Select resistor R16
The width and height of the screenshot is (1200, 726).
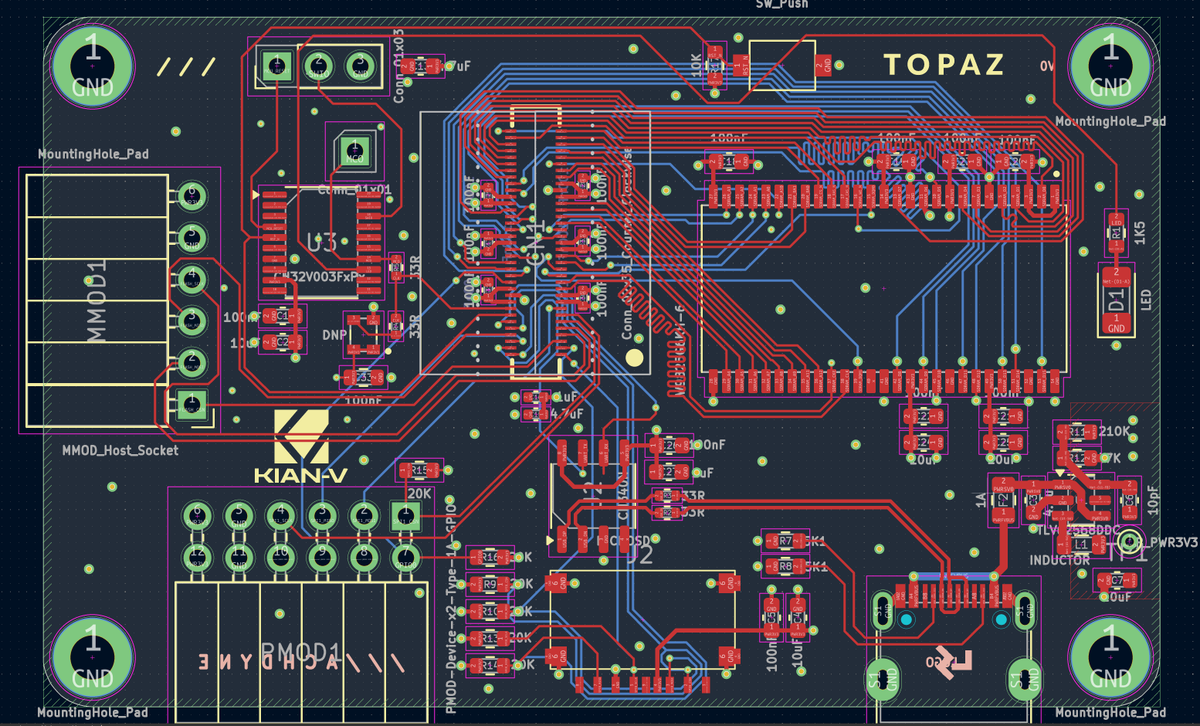[x=490, y=556]
